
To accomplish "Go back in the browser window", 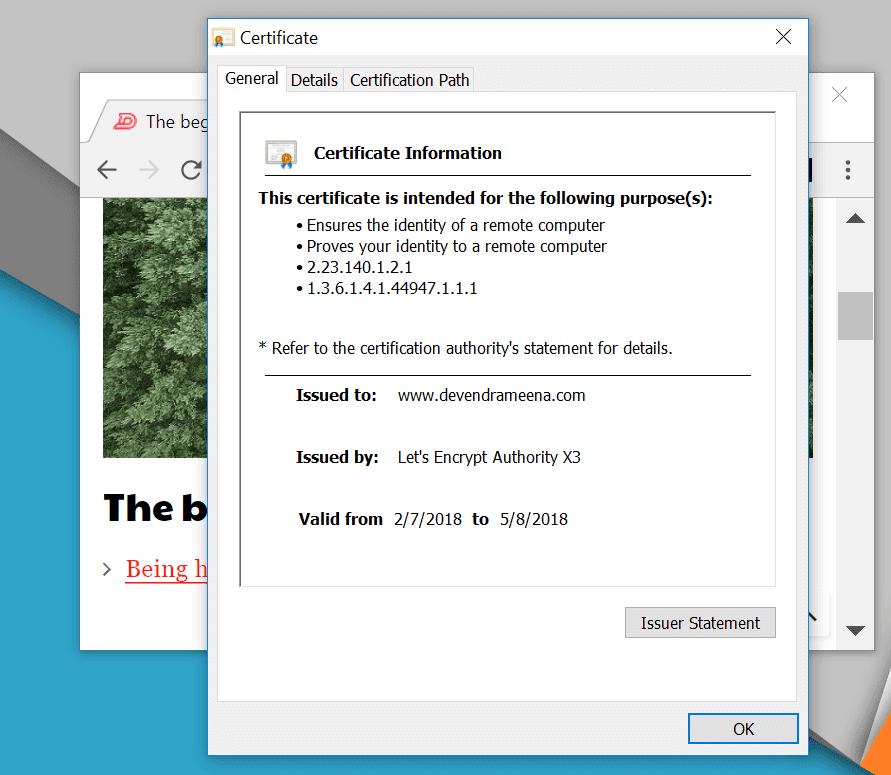I will [x=107, y=169].
